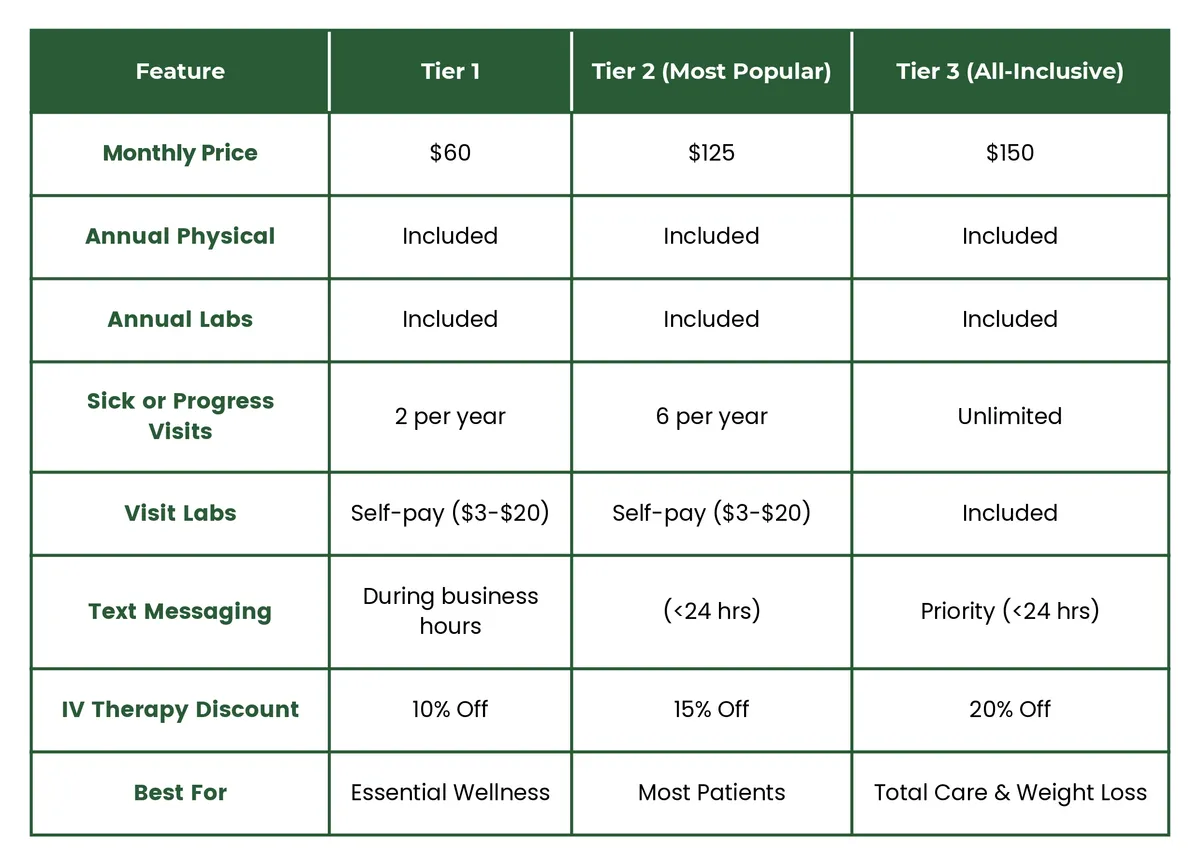Screen dimensions: 1200x867
Task: Click the Annual Physical row label
Action: tap(180, 237)
